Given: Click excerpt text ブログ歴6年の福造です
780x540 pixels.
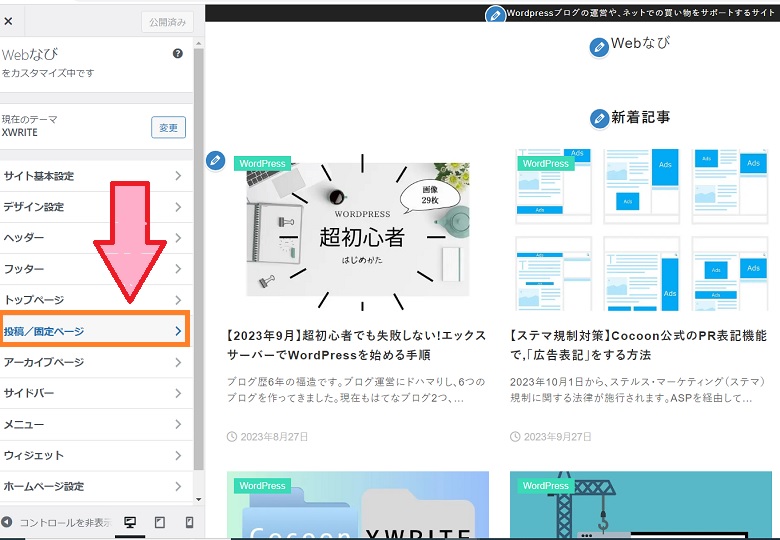Looking at the screenshot, I should click(356, 390).
